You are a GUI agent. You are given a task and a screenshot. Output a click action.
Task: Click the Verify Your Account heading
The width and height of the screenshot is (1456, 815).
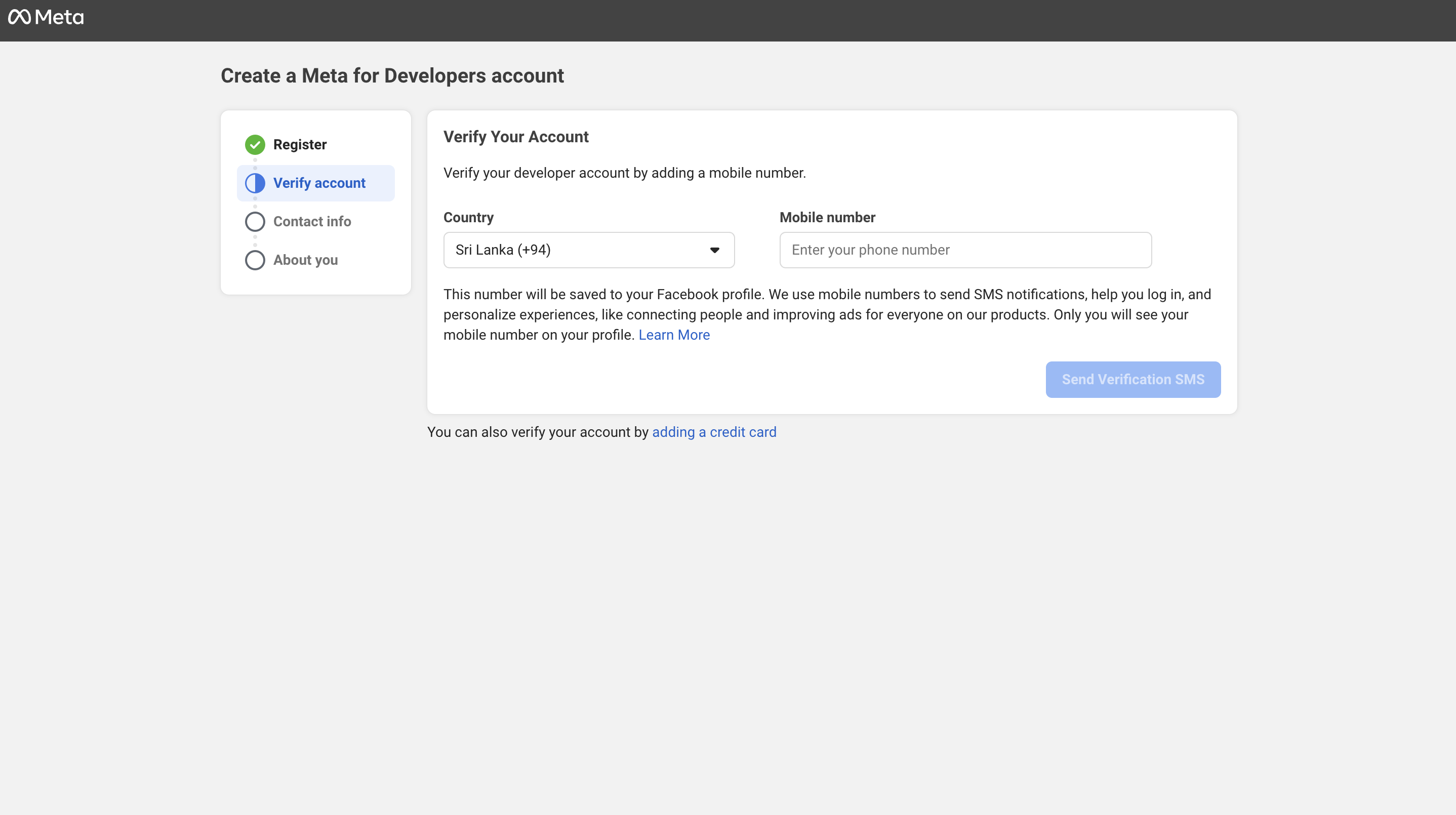pos(516,137)
